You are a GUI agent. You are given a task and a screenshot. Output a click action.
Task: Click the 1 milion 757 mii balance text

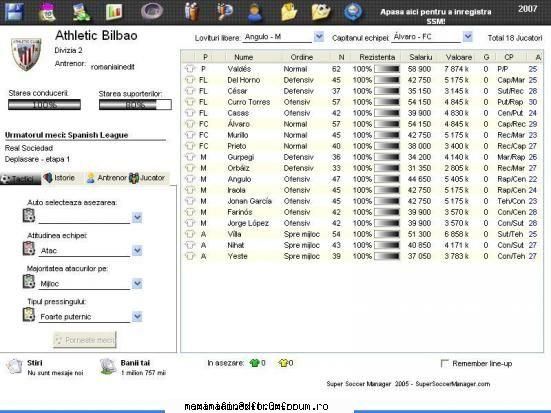143,373
